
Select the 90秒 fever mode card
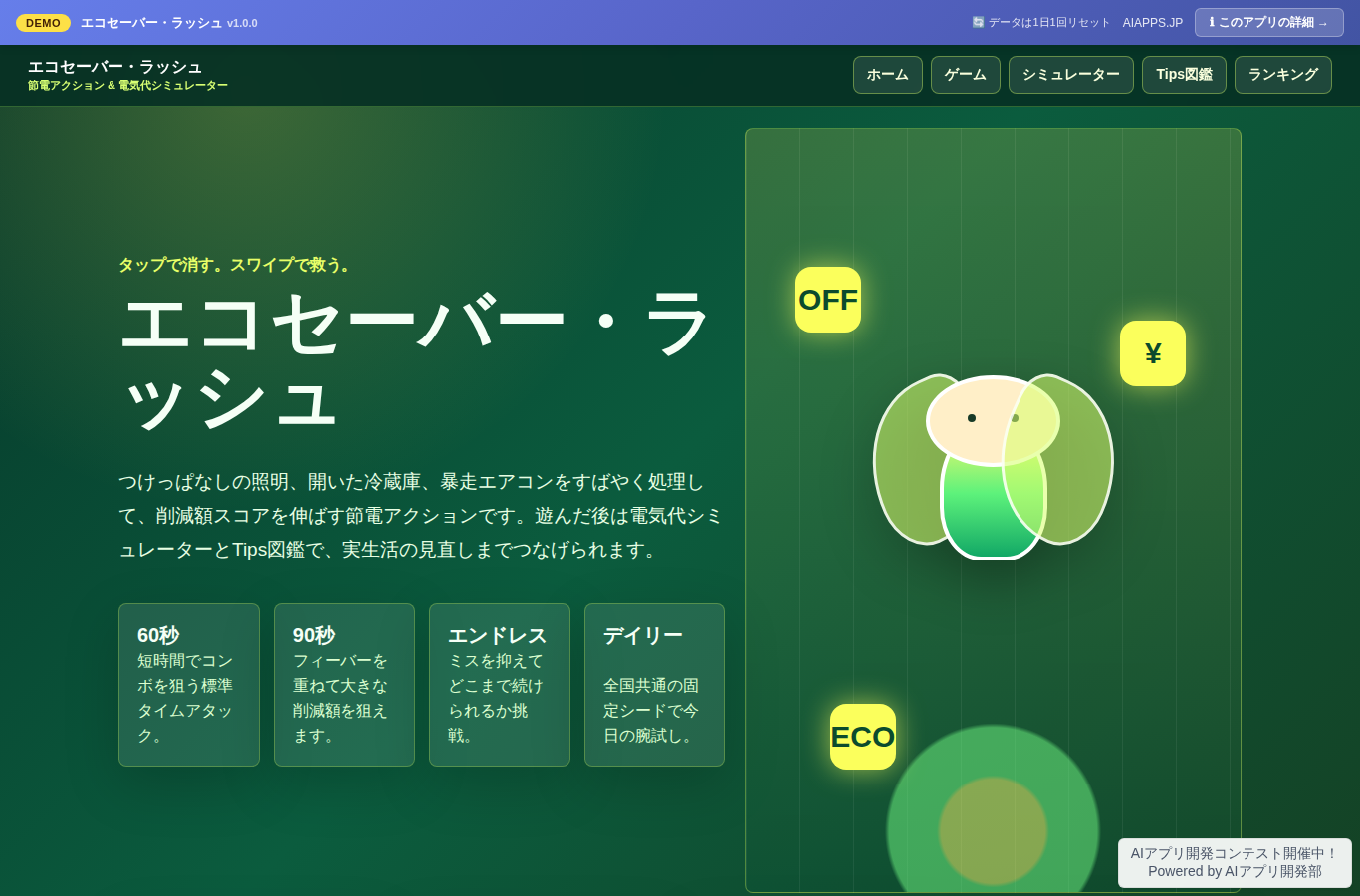coord(344,685)
